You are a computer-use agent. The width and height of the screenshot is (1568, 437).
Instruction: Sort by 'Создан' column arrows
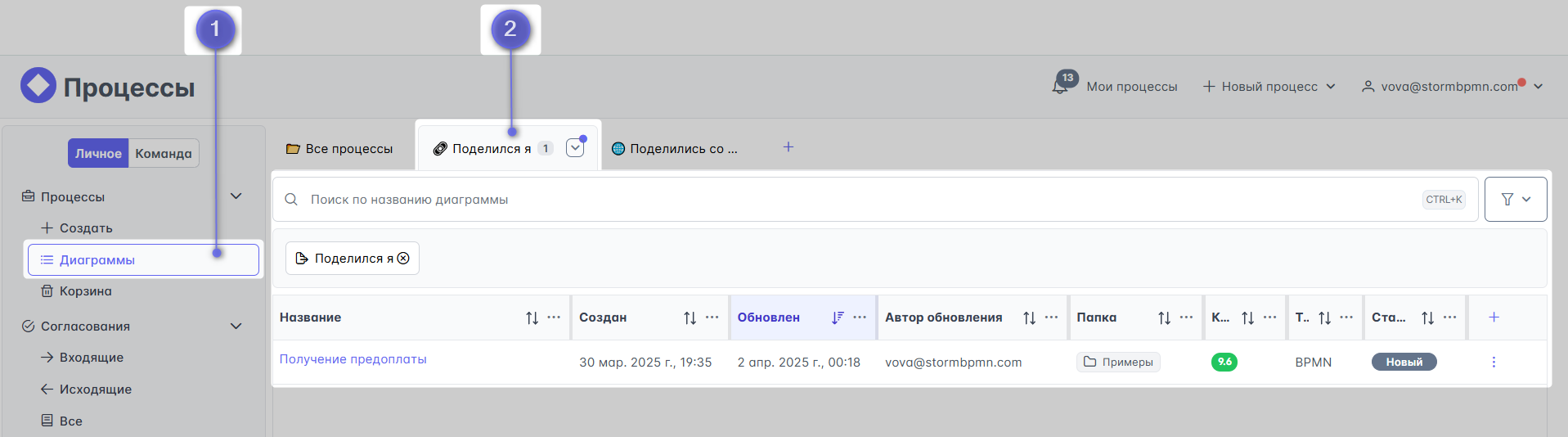point(690,318)
